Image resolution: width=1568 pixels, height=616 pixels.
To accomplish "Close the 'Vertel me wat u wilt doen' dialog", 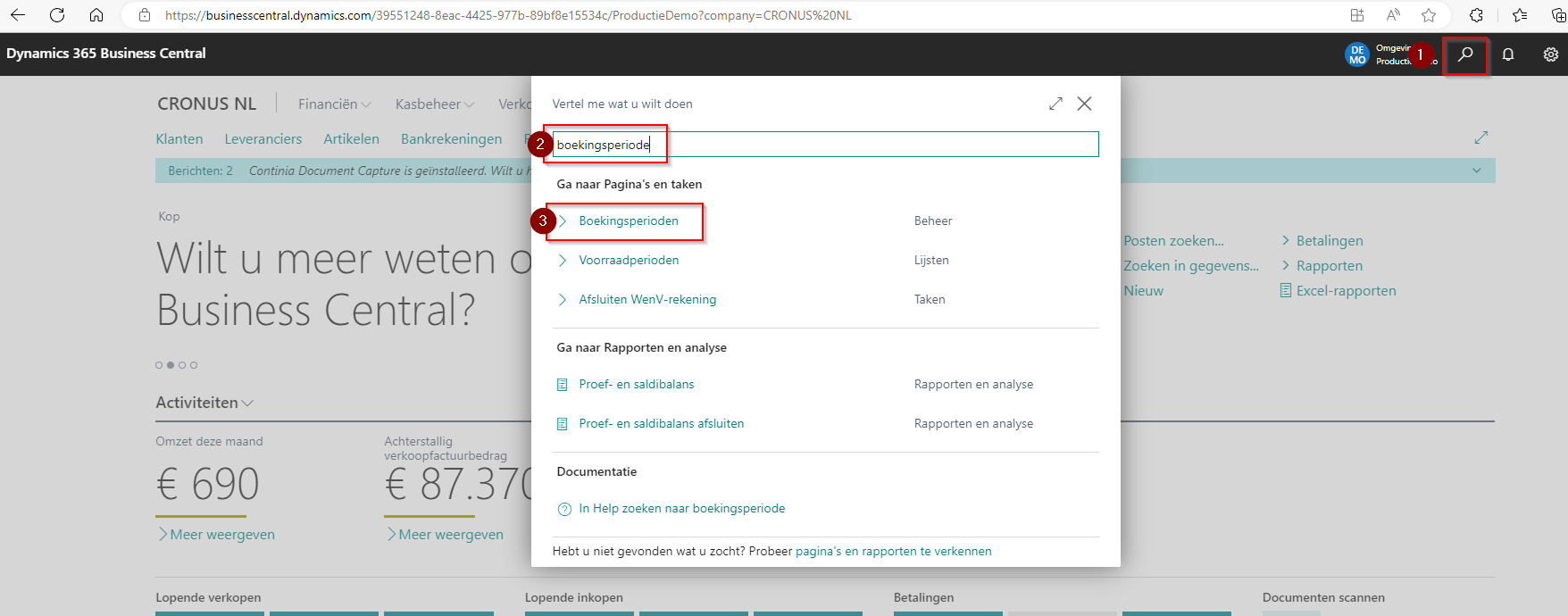I will (1084, 104).
